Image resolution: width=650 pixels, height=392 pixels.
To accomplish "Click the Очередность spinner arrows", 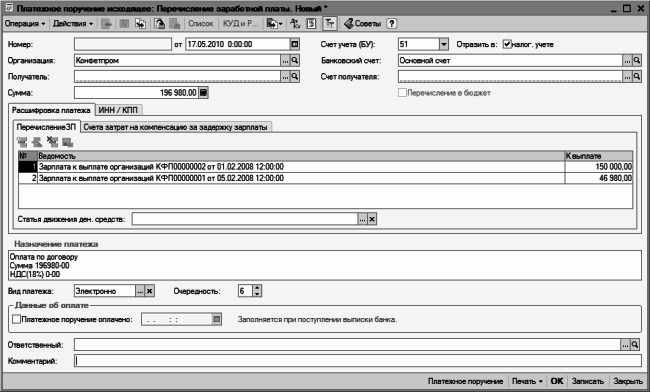I will click(x=257, y=291).
